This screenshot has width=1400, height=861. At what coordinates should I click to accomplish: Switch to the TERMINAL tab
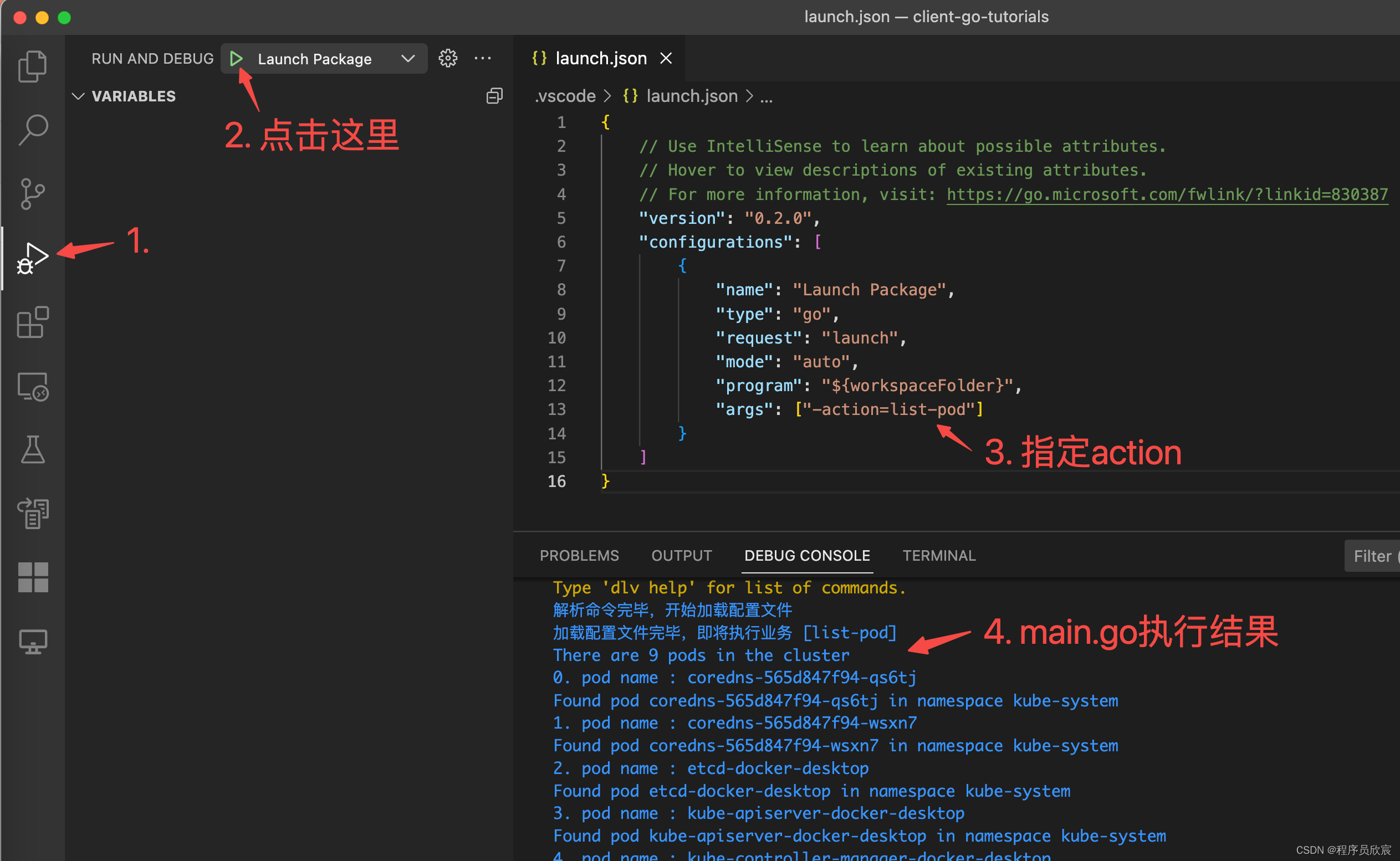[939, 555]
